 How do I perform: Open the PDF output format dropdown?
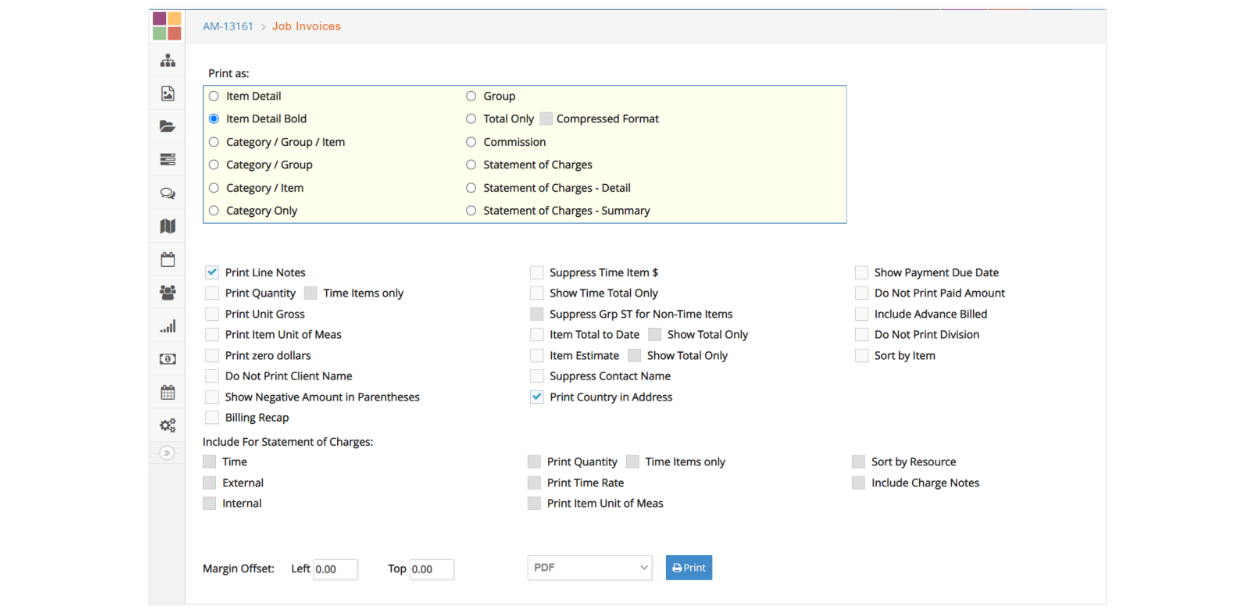590,568
